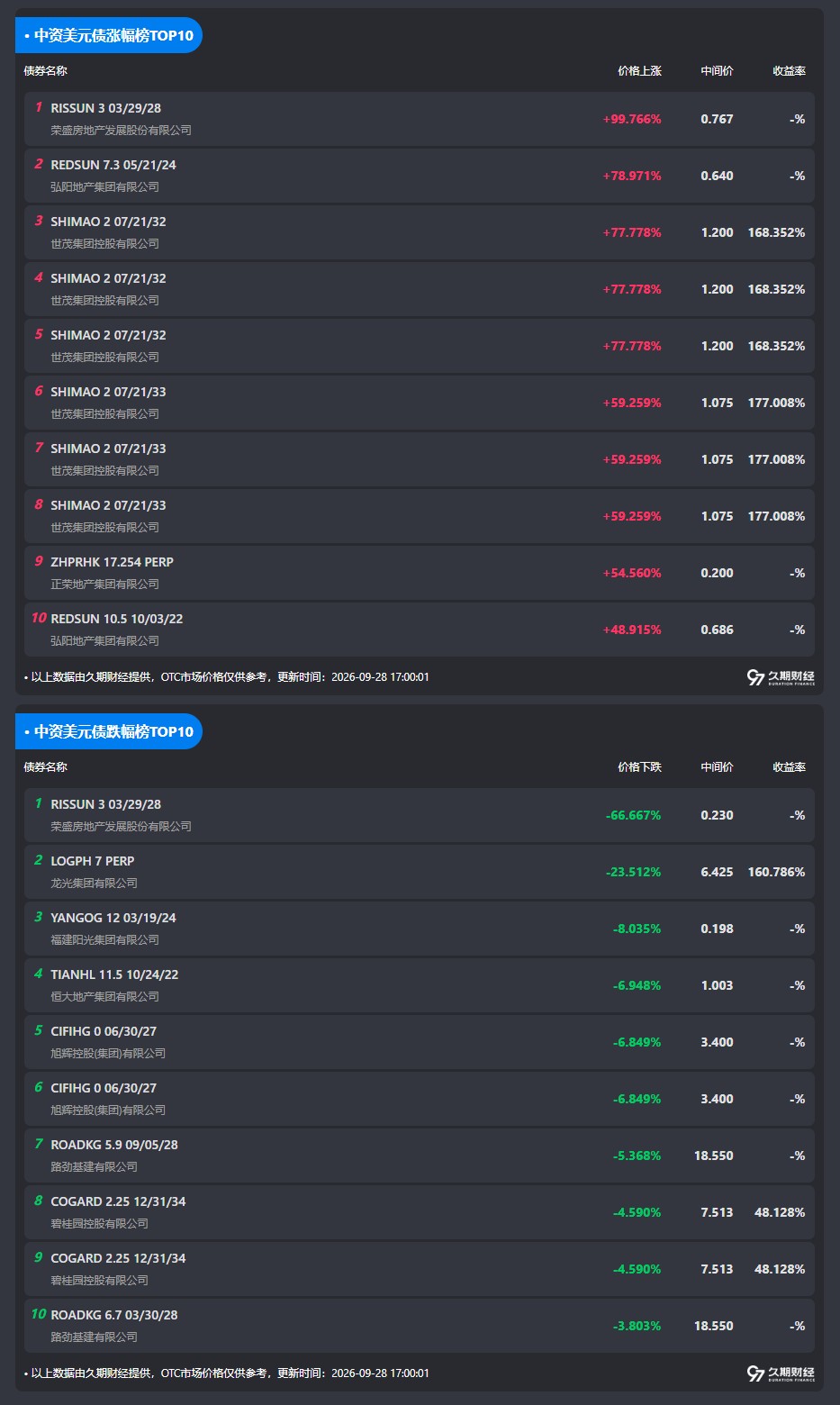The image size is (840, 1405).
Task: Click the 久期财经 logo in the gainers panel footer
Action: (781, 677)
